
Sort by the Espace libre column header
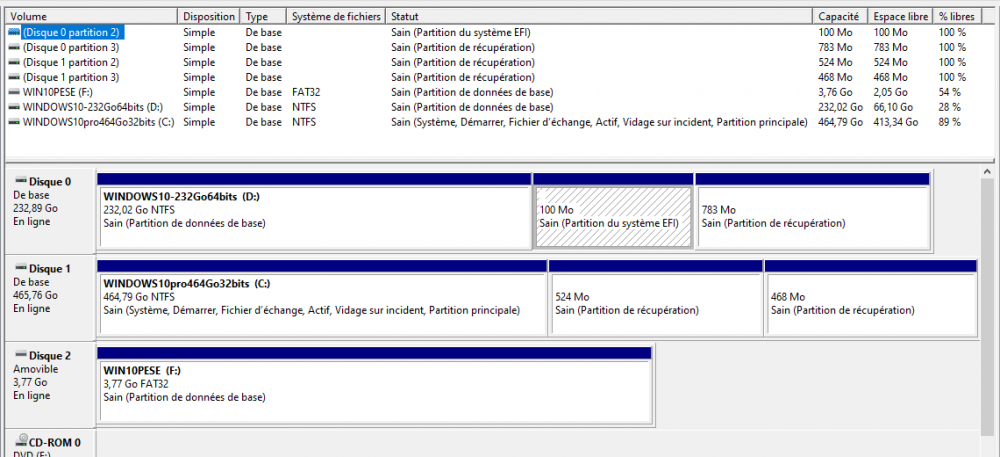[901, 17]
